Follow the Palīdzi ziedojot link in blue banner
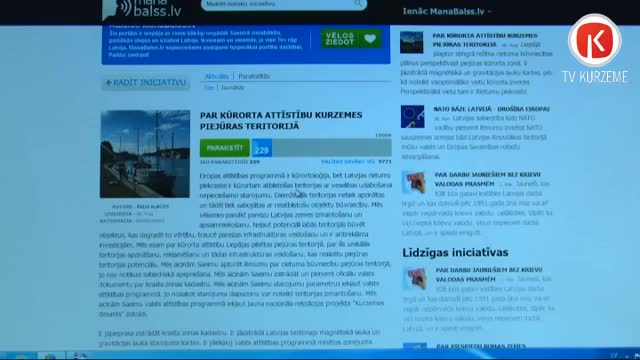This screenshot has height=360, width=640. pyautogui.click(x=129, y=55)
